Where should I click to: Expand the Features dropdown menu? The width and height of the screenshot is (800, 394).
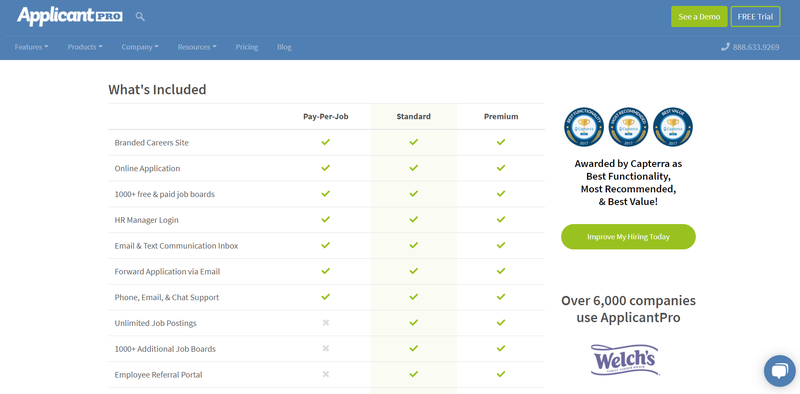click(32, 47)
